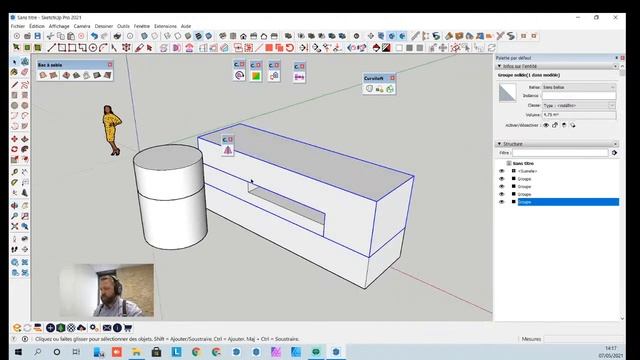Image resolution: width=640 pixels, height=360 pixels.
Task: Click the small toolbar icon above the box
Action: (228, 150)
